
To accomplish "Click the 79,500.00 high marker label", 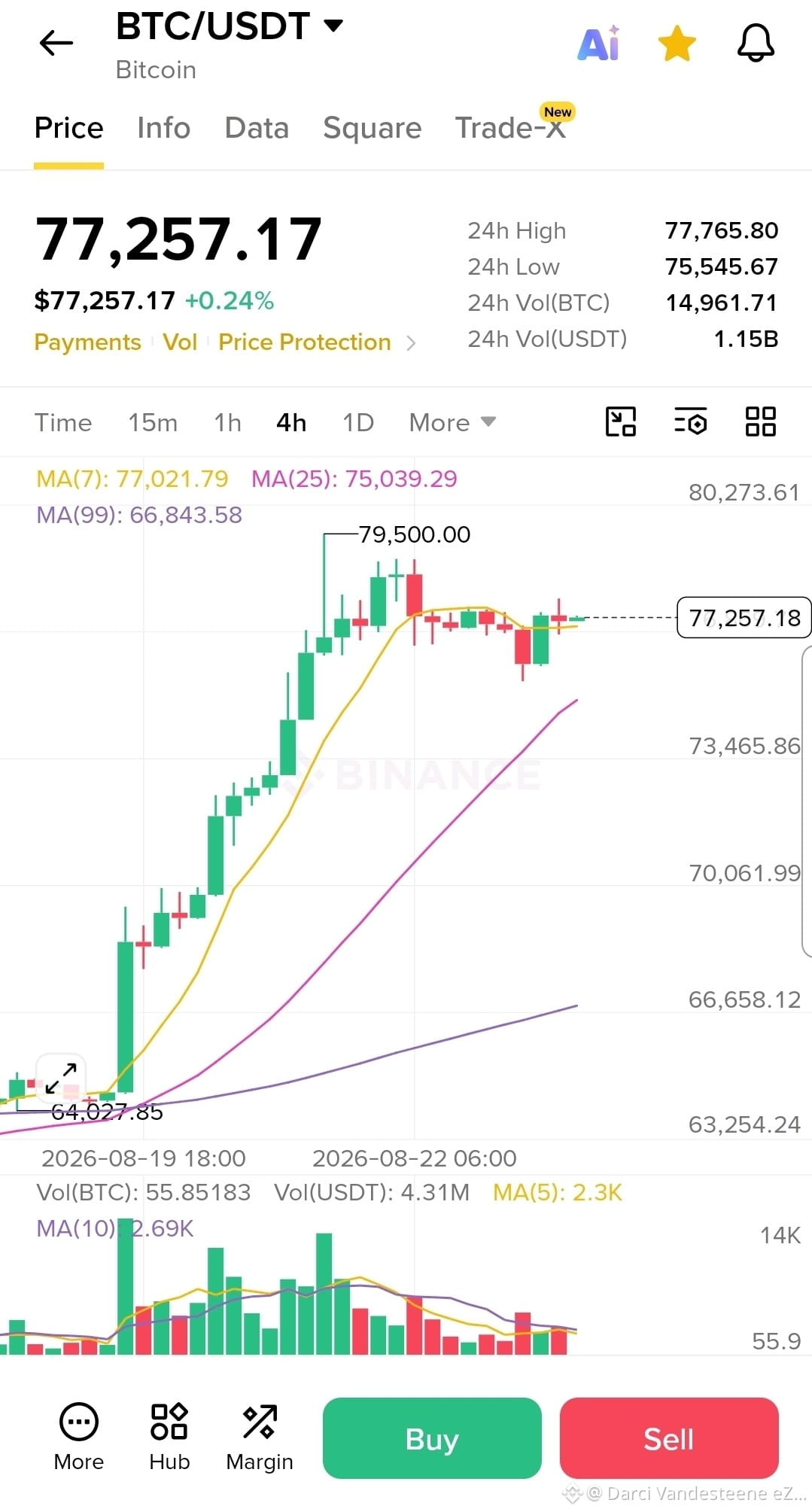I will pos(415,534).
